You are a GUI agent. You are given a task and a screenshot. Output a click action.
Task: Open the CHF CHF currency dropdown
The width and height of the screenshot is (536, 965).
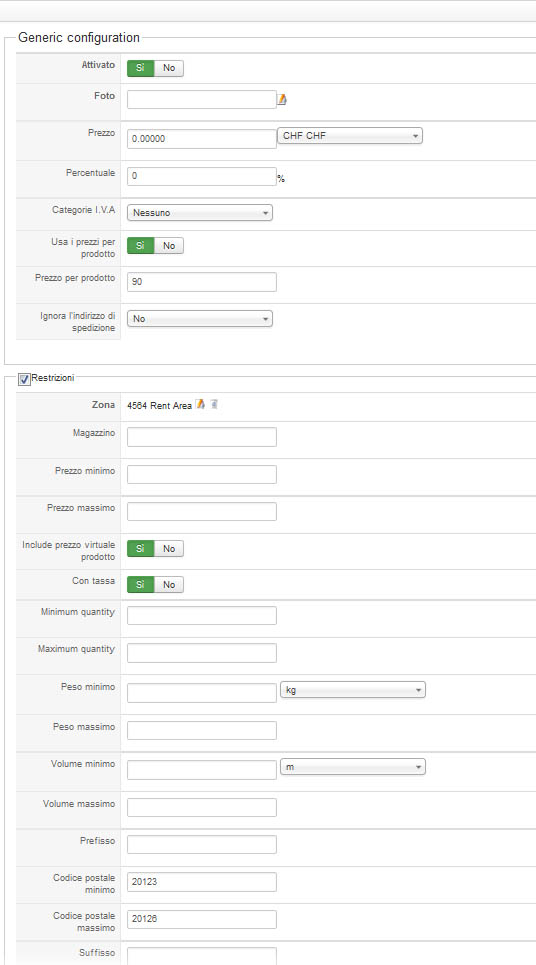pyautogui.click(x=350, y=135)
